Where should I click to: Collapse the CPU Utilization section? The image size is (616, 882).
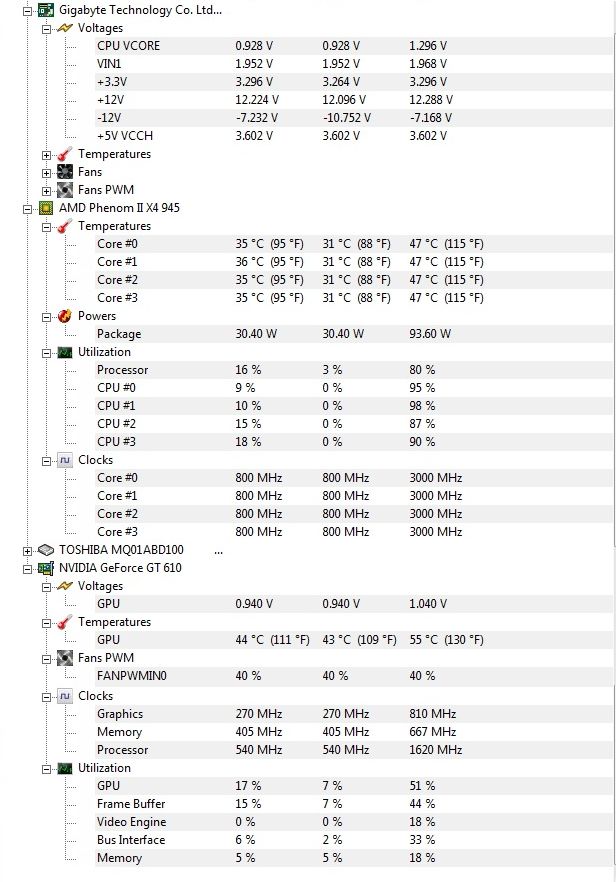click(x=47, y=353)
